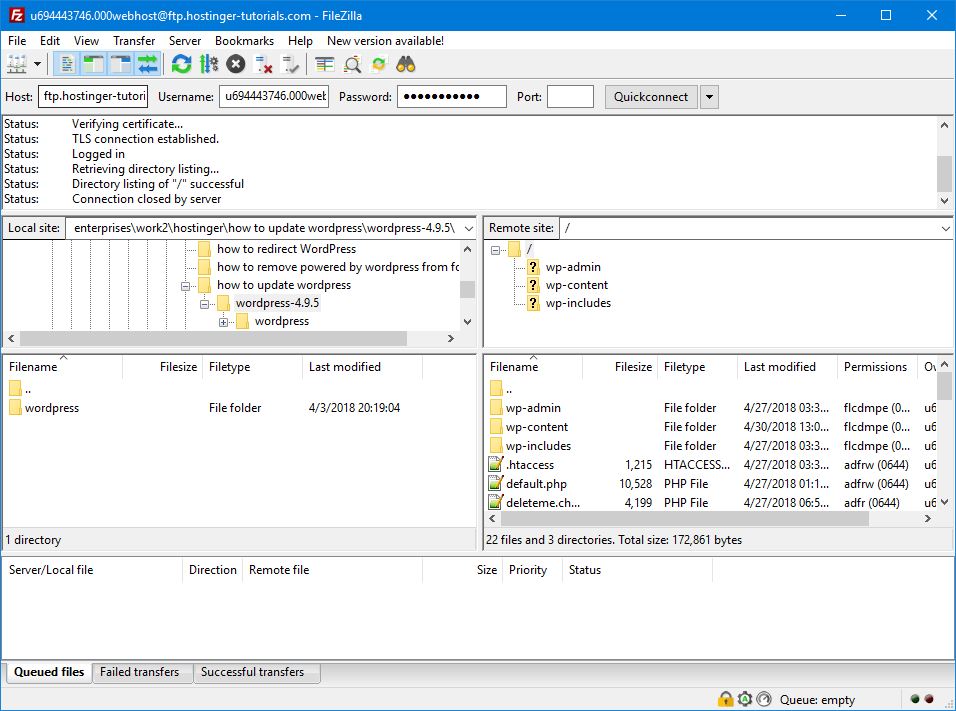This screenshot has width=956, height=711.
Task: Open the Quickconnect history dropdown arrow
Action: (709, 97)
